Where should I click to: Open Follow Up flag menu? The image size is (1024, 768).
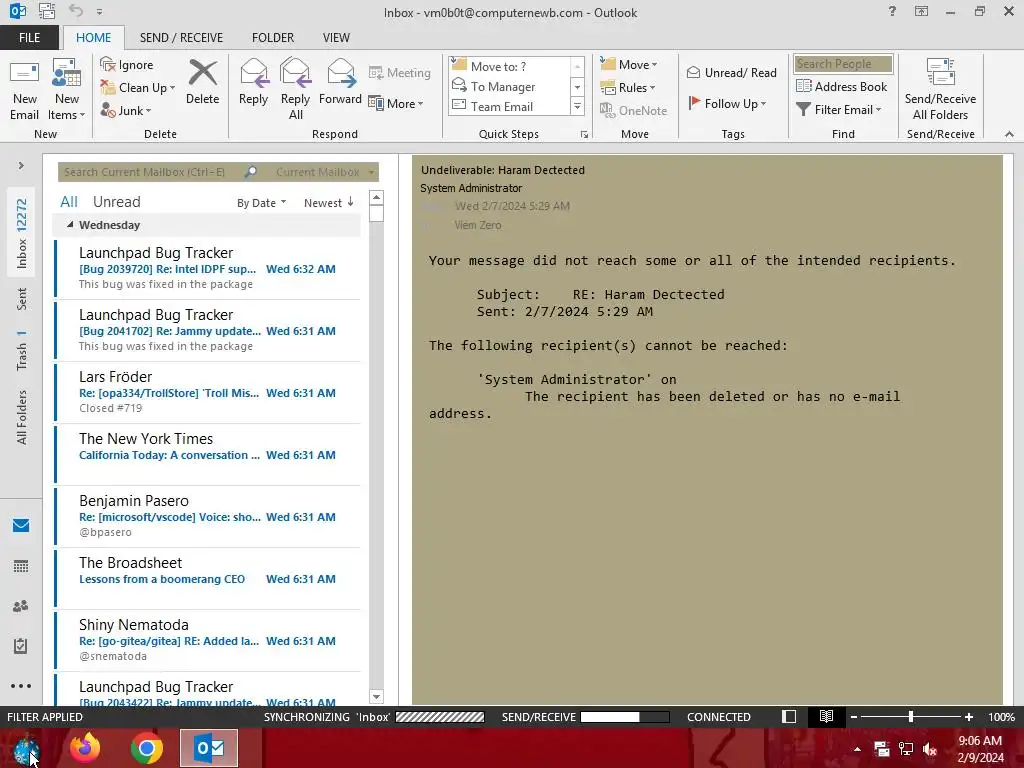pos(727,103)
